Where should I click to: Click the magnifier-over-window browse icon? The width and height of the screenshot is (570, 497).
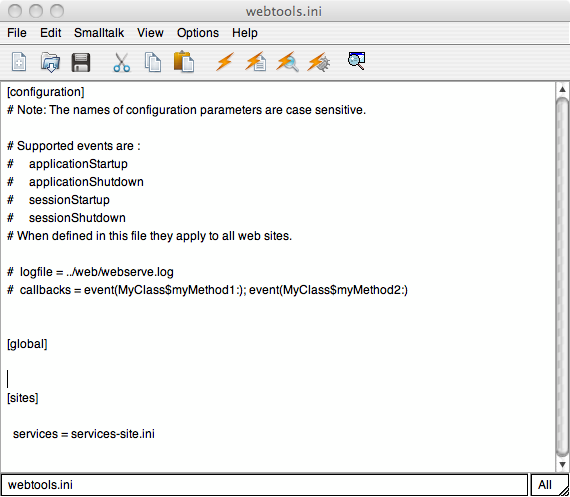pos(356,60)
